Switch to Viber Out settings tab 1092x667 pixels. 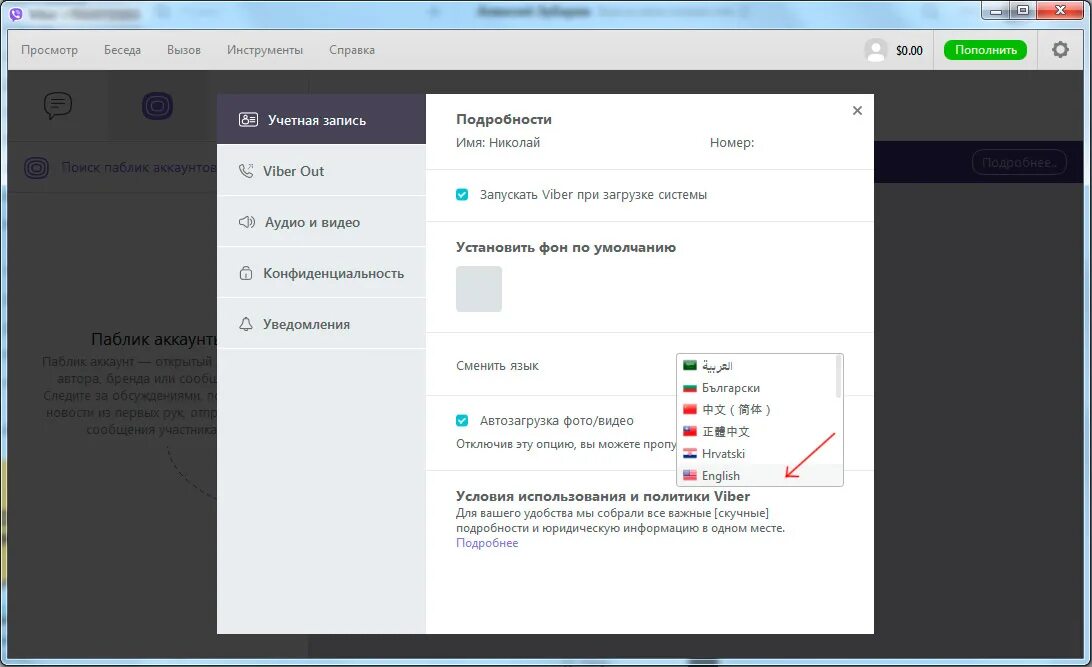point(321,171)
